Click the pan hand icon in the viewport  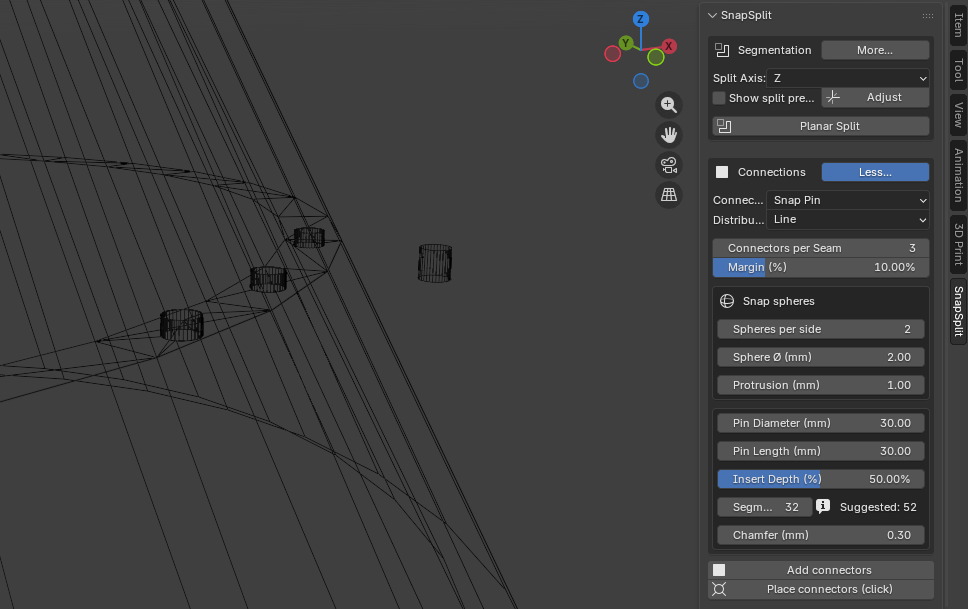click(x=669, y=135)
